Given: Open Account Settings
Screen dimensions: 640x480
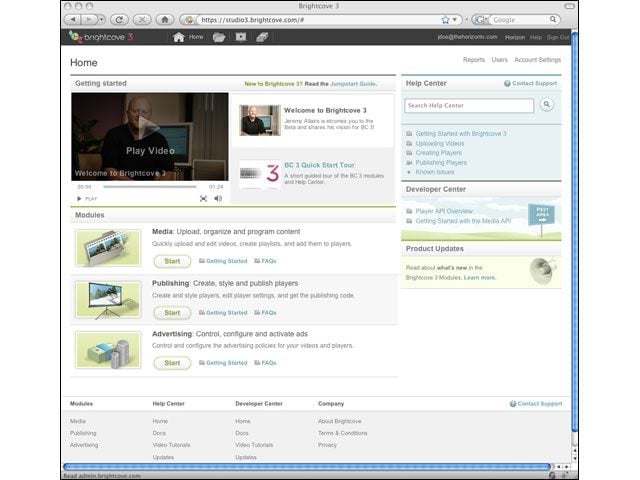Looking at the screenshot, I should pos(537,60).
